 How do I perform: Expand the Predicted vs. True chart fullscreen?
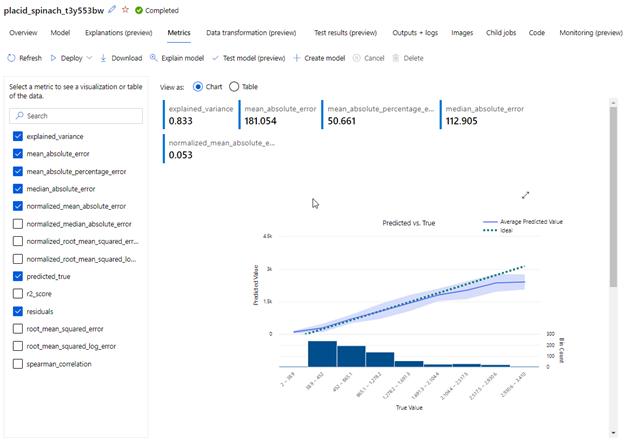point(526,195)
